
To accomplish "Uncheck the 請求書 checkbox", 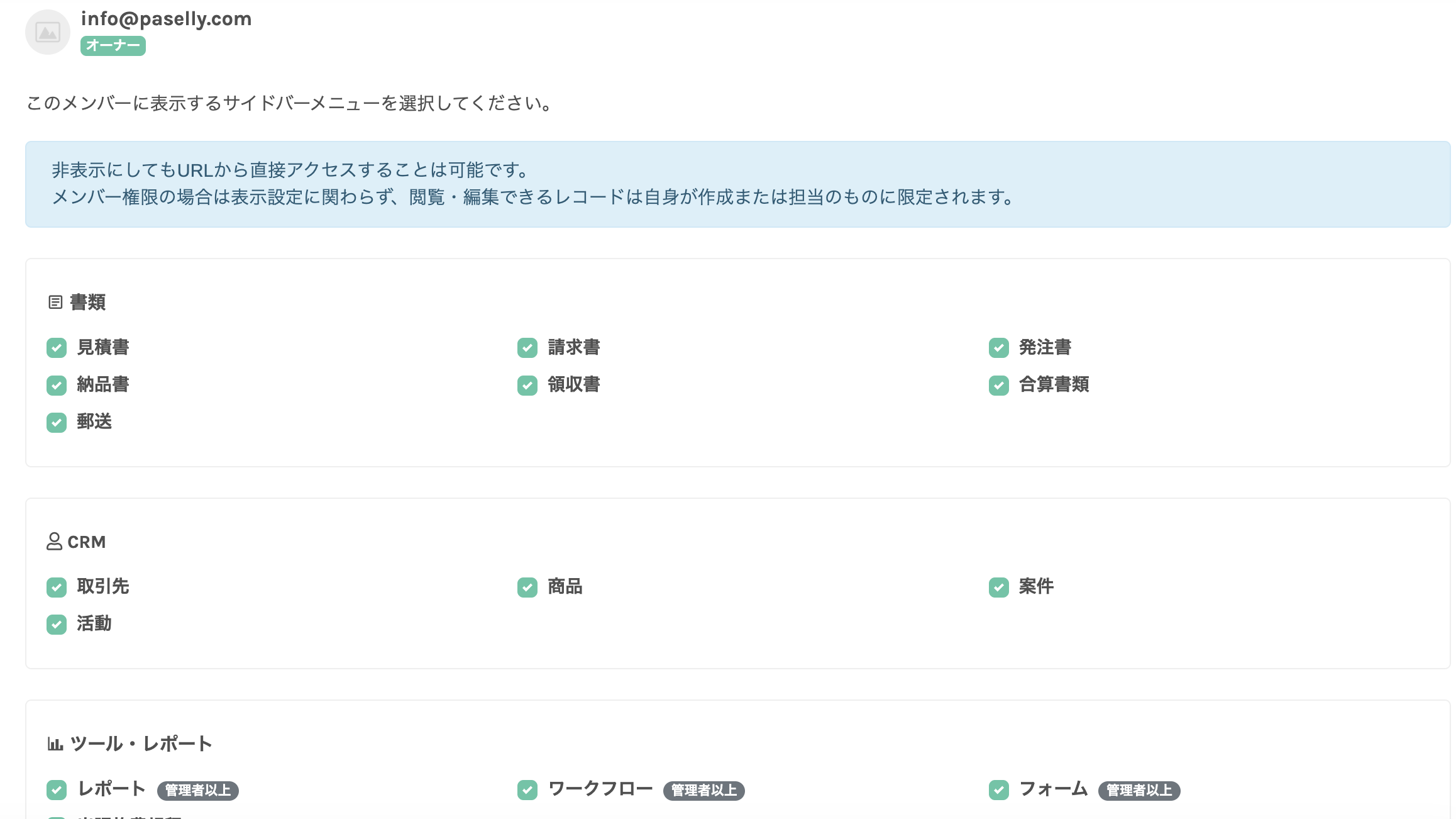I will 527,348.
